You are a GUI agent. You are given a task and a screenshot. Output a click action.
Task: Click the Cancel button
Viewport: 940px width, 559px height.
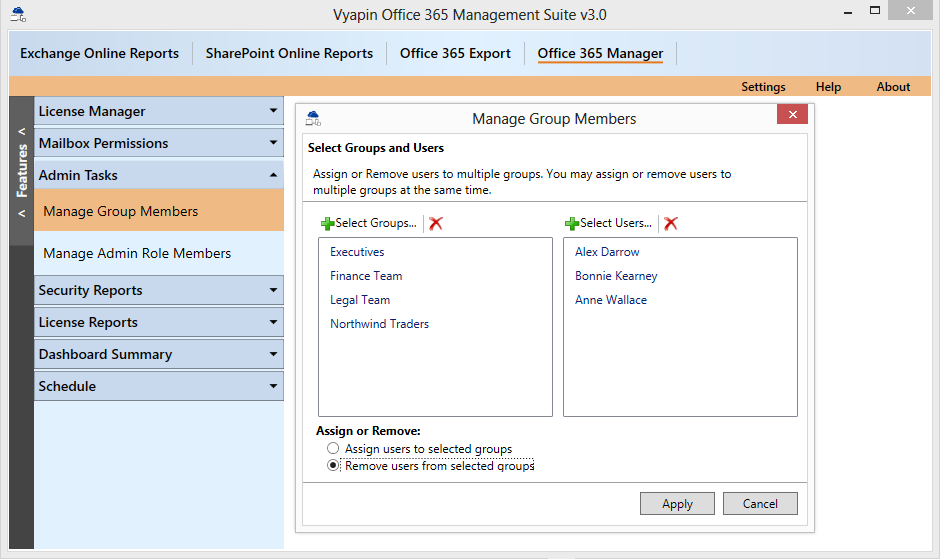760,504
